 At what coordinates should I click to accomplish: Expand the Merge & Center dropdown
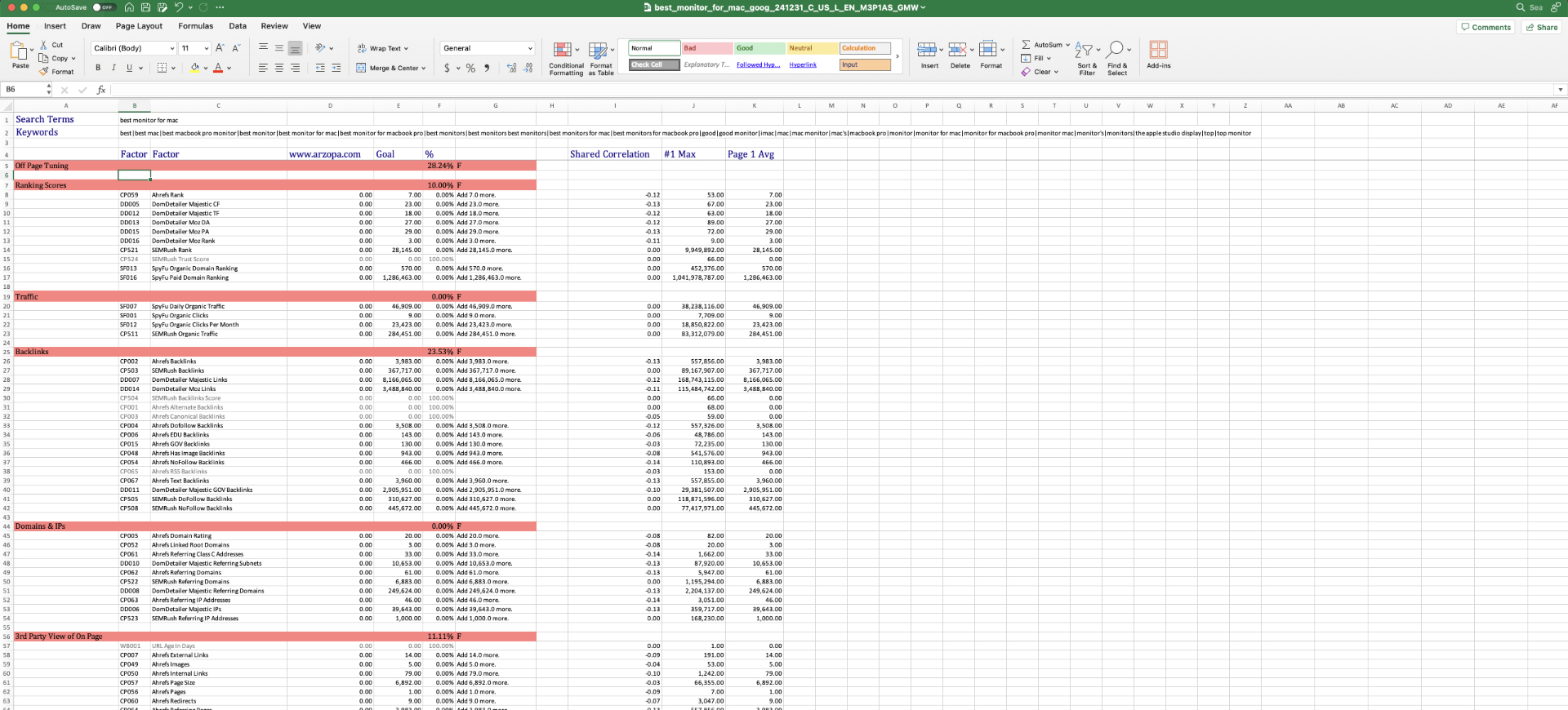click(424, 69)
